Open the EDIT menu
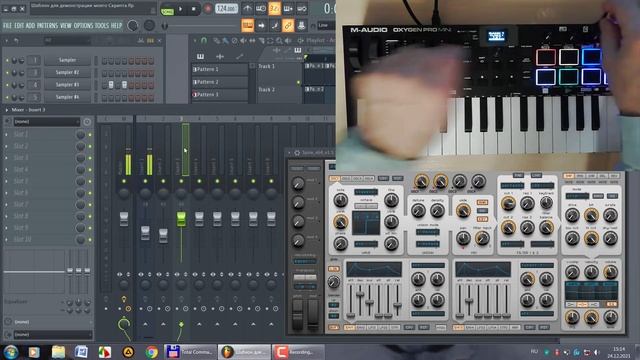Viewport: 640px width, 360px height. [19, 25]
